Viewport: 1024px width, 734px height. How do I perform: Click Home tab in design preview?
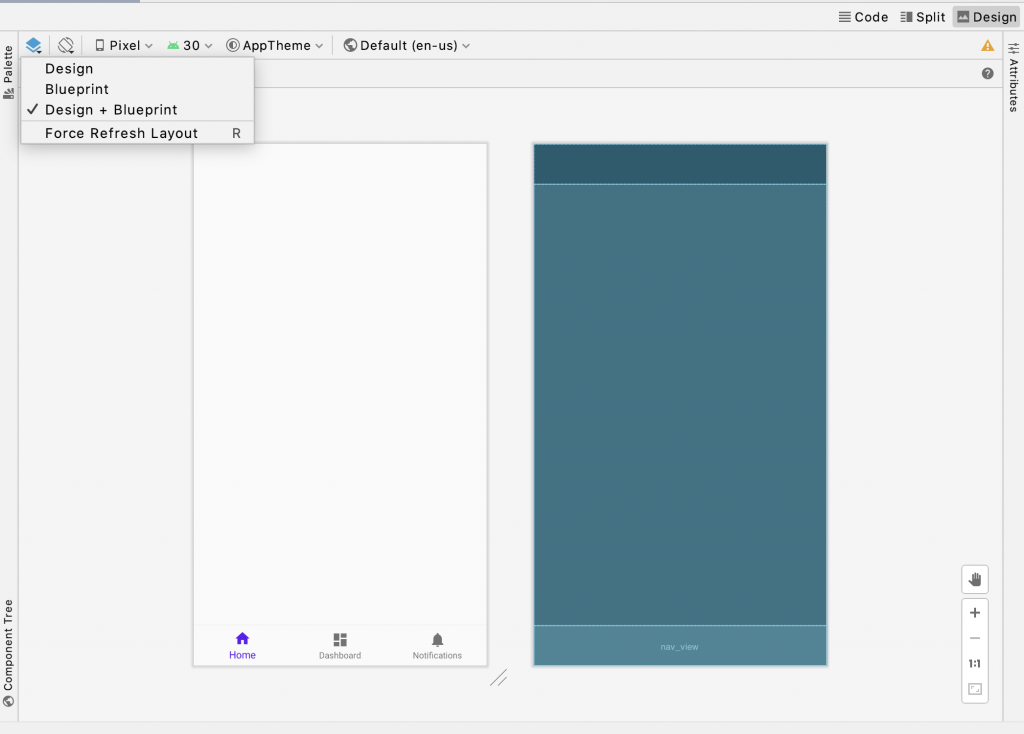(242, 646)
